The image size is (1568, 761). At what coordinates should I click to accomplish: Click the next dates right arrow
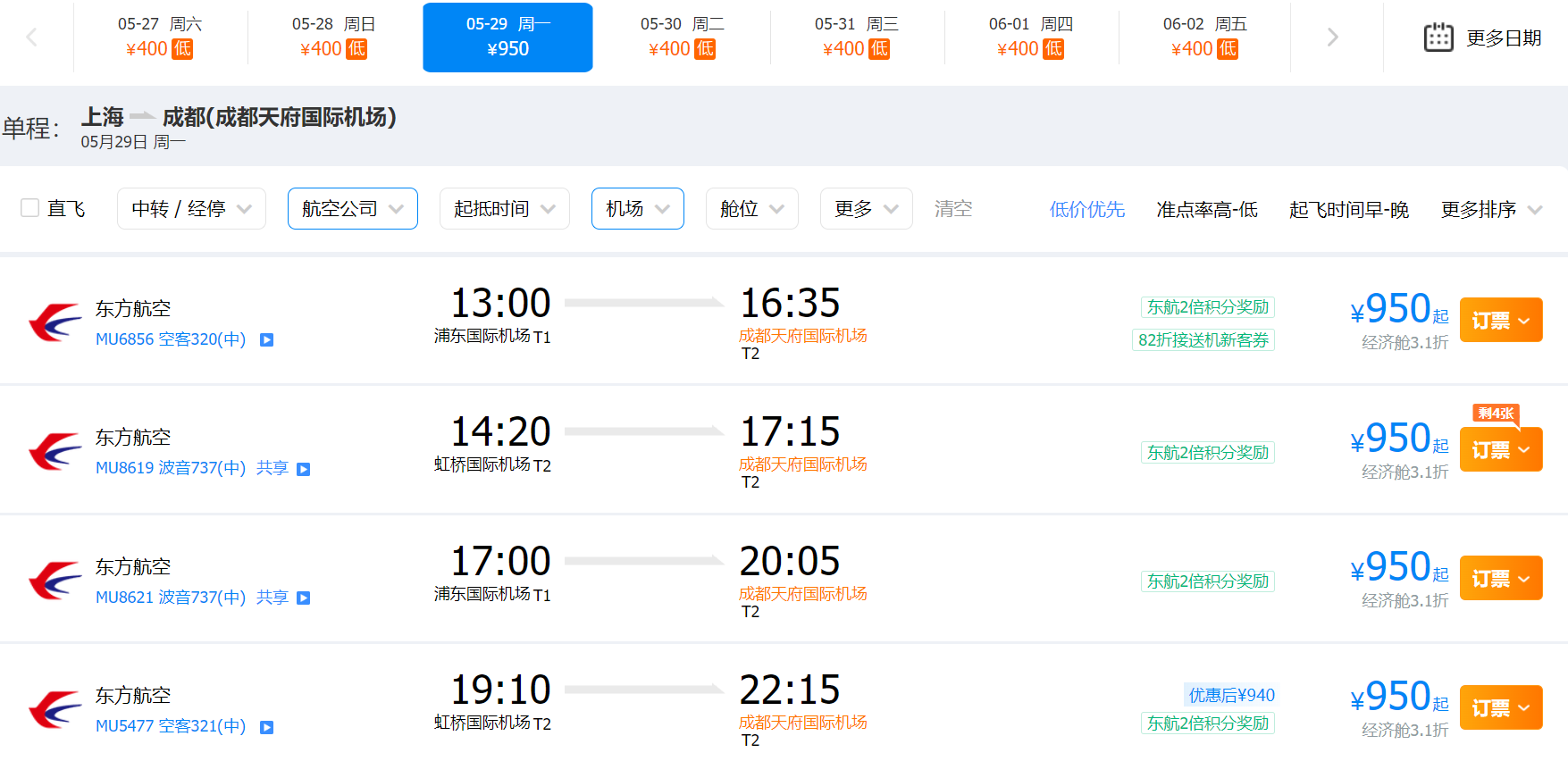[x=1332, y=38]
